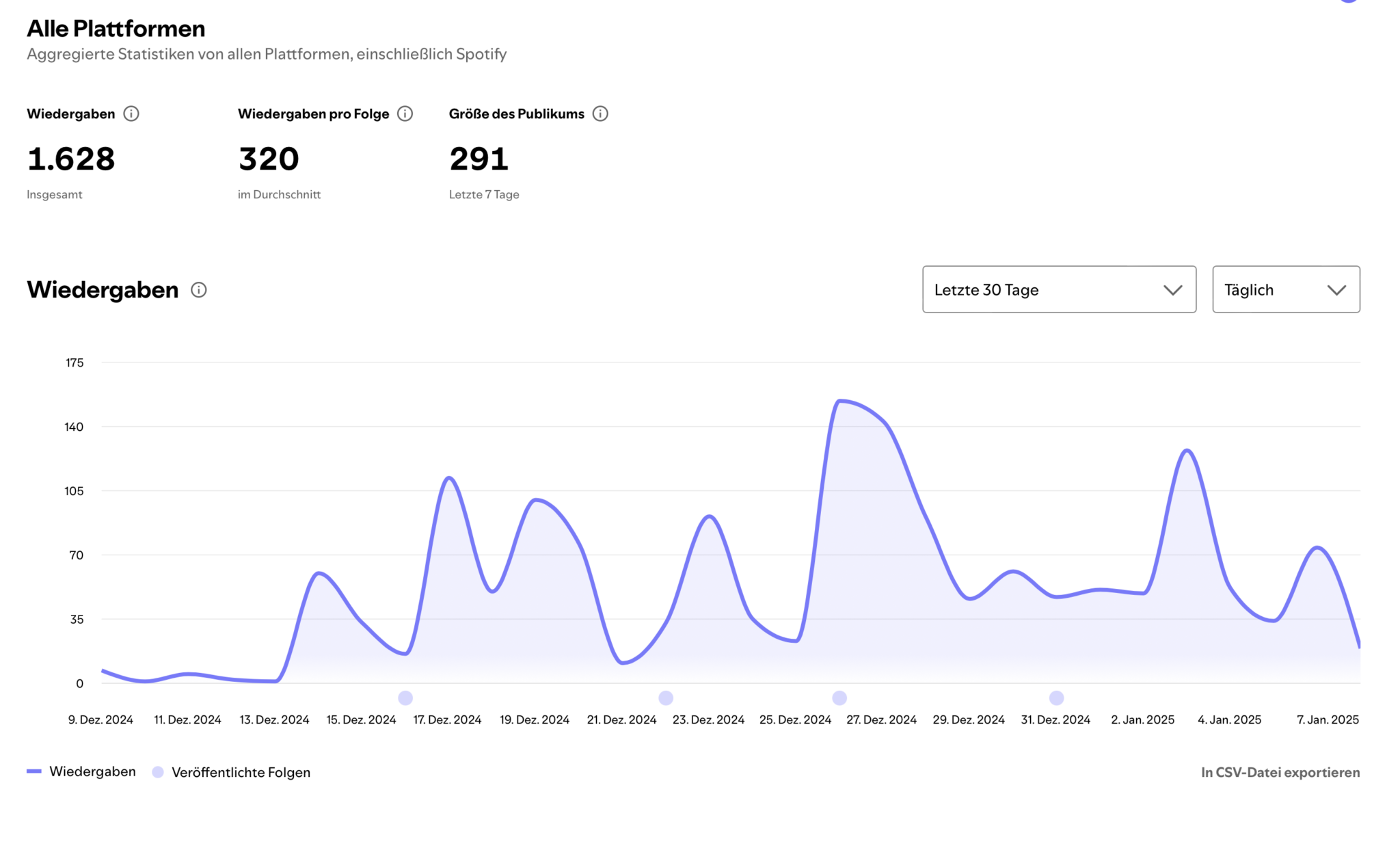Click published episode marker near 22. Dez.

click(x=666, y=698)
